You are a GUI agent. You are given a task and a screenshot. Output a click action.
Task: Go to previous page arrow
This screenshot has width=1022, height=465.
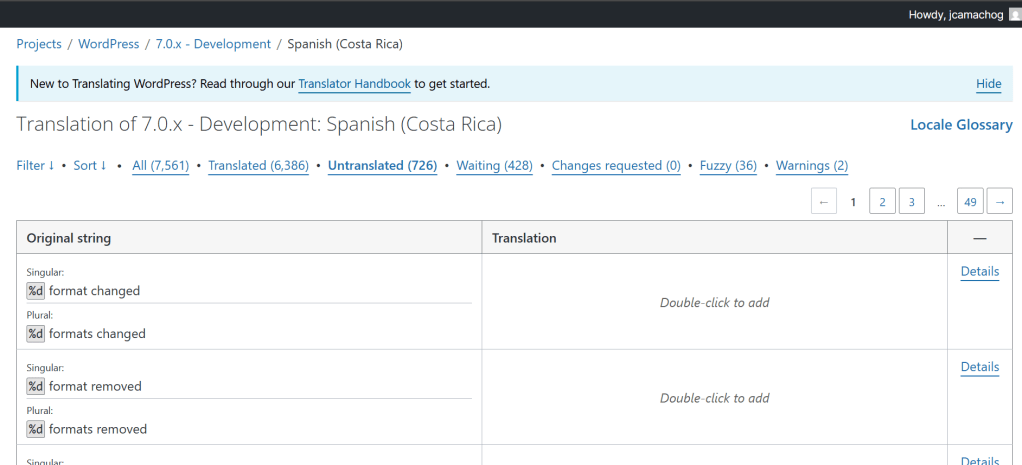823,202
